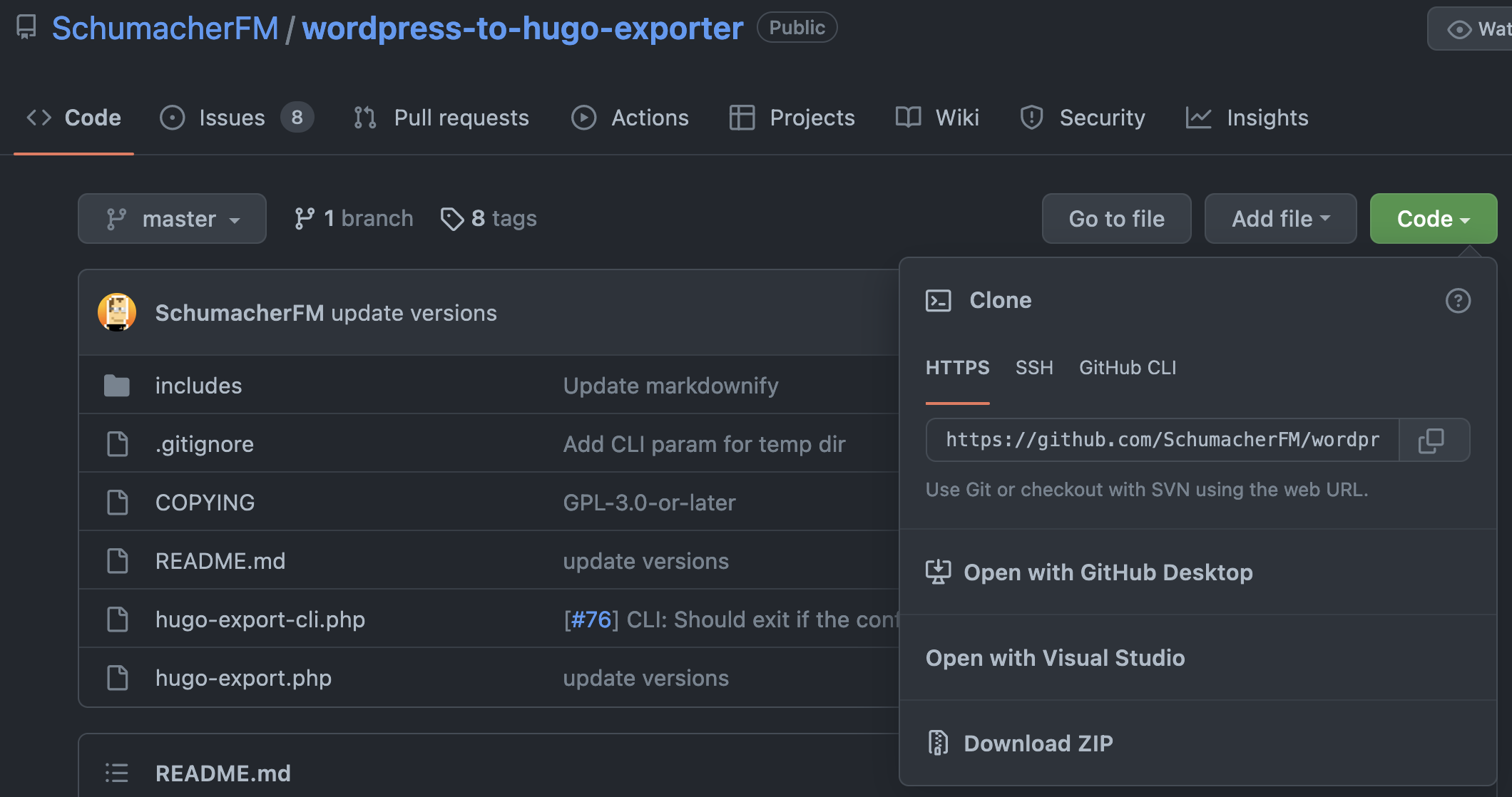Screen dimensions: 1512x797
Task: Click the Actions play icon
Action: pyautogui.click(x=583, y=118)
